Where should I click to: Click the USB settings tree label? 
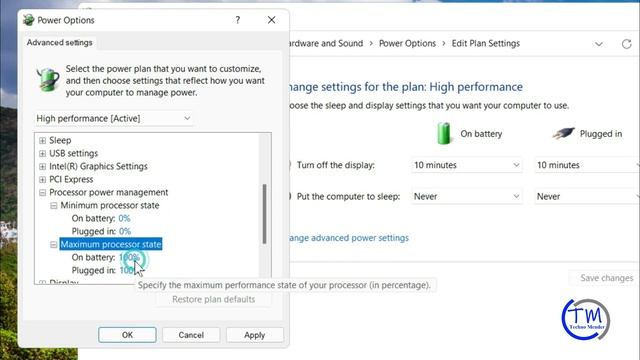tap(73, 153)
